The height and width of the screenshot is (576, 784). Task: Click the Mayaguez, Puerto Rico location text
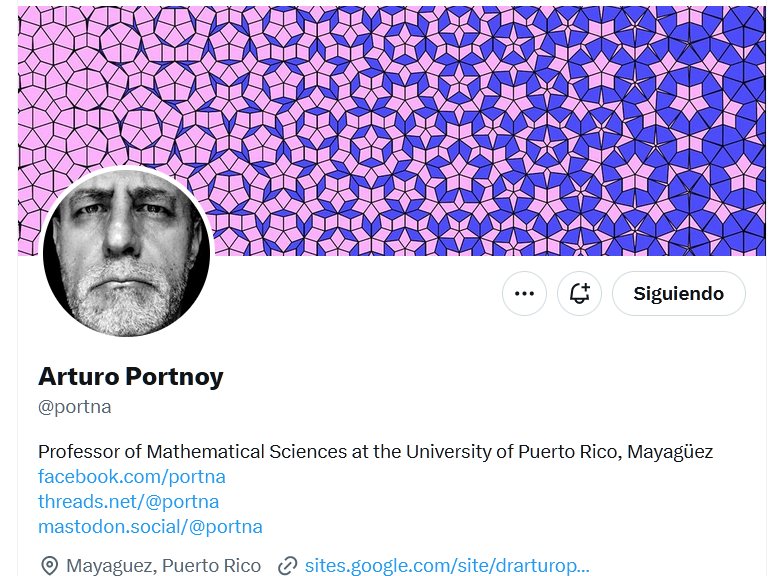coord(163,566)
